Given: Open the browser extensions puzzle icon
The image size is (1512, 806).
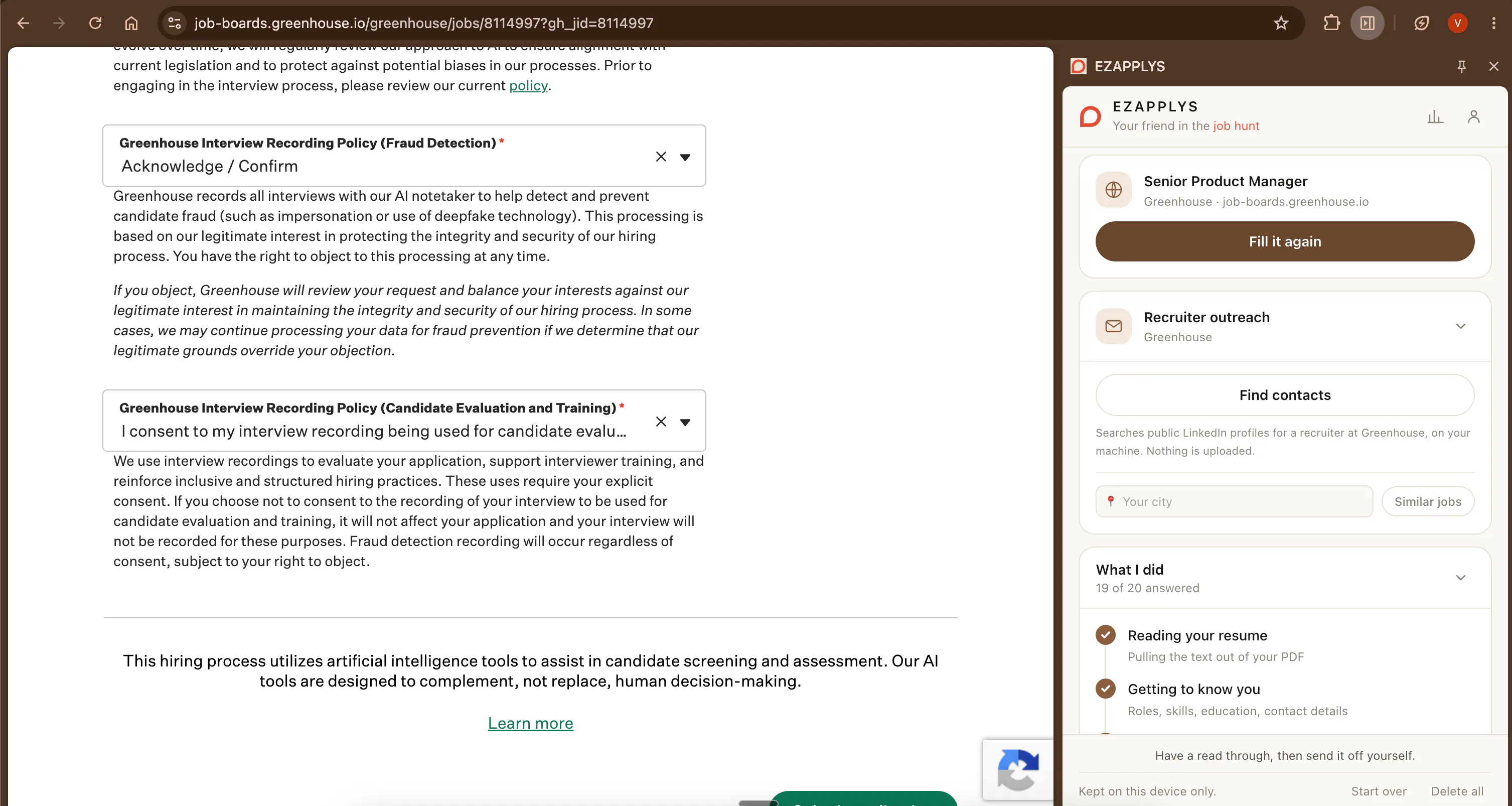Looking at the screenshot, I should (x=1332, y=23).
